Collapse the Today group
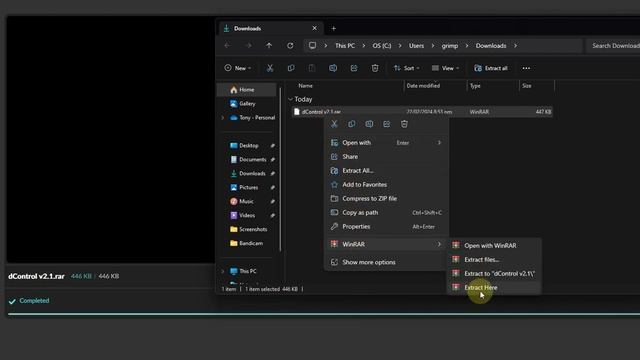 [x=290, y=99]
